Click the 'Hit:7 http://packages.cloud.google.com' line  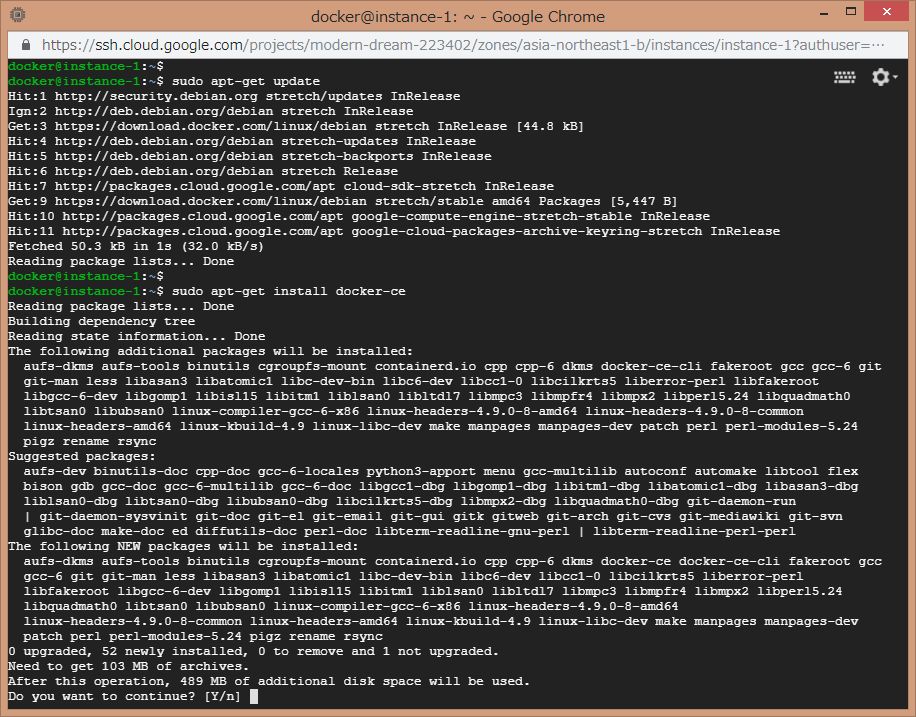pyautogui.click(x=280, y=186)
